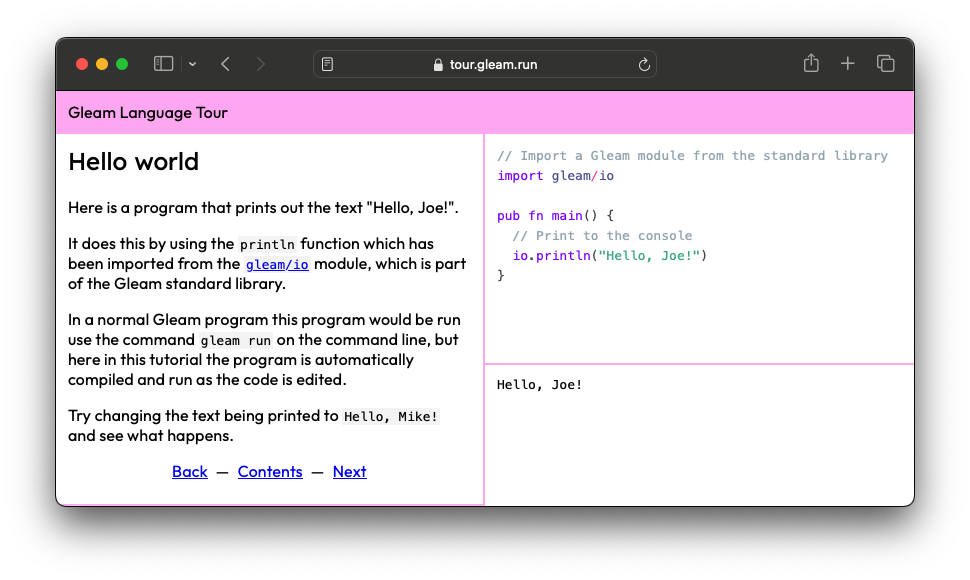Click the tour.gleam.run address field
This screenshot has width=970, height=580.
(485, 64)
